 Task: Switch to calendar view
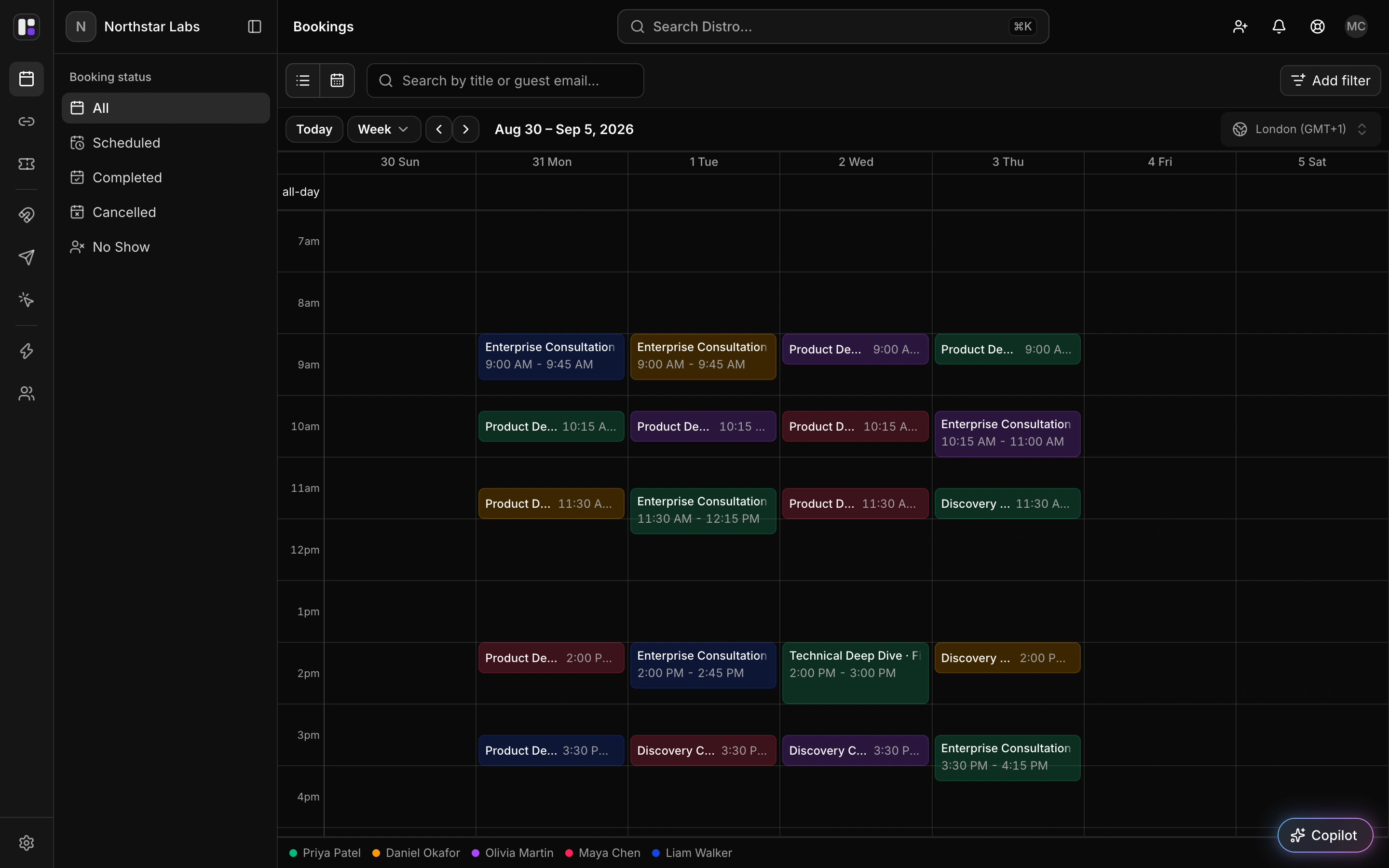pos(337,81)
